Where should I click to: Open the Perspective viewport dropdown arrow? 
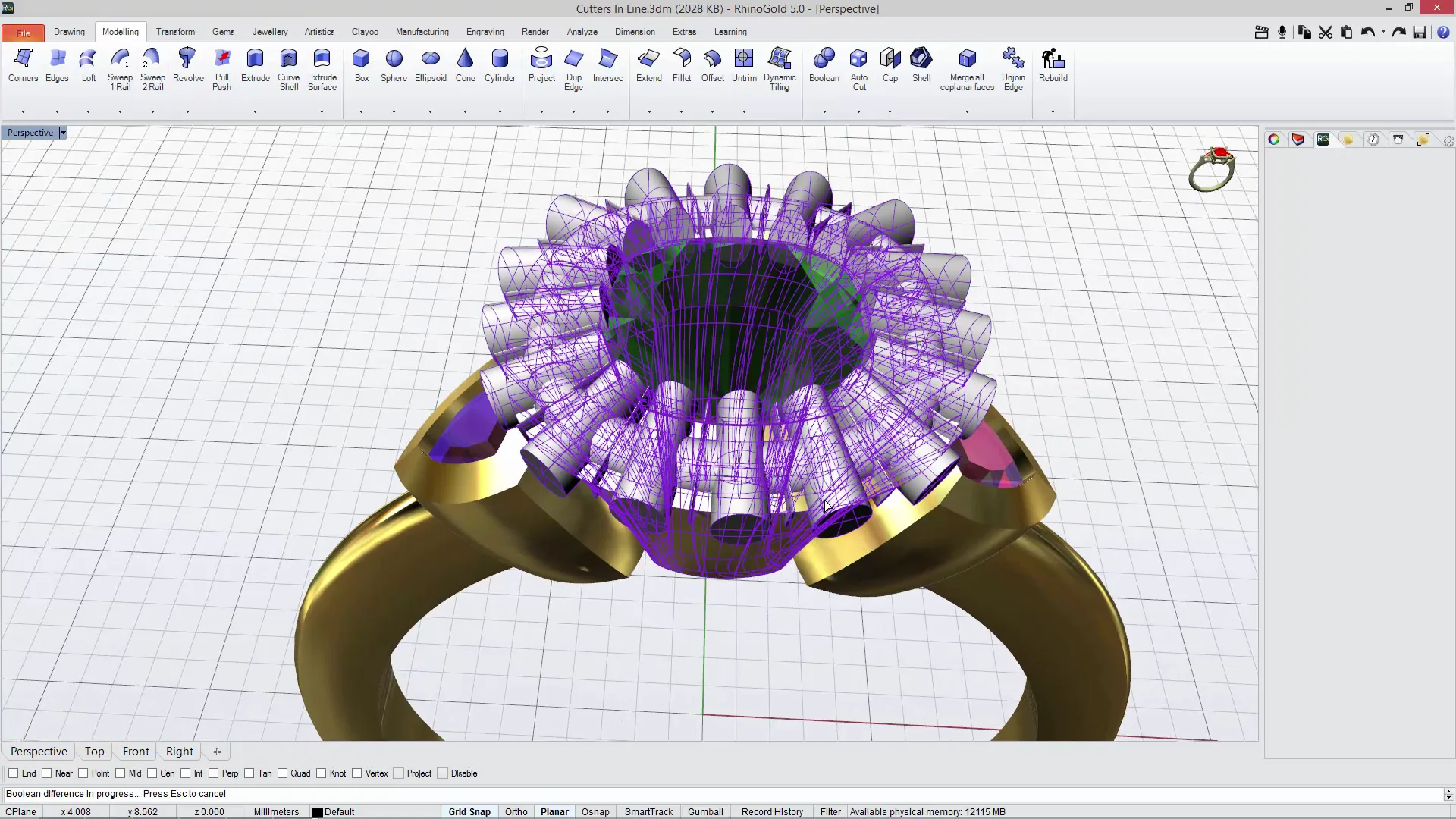click(x=63, y=133)
